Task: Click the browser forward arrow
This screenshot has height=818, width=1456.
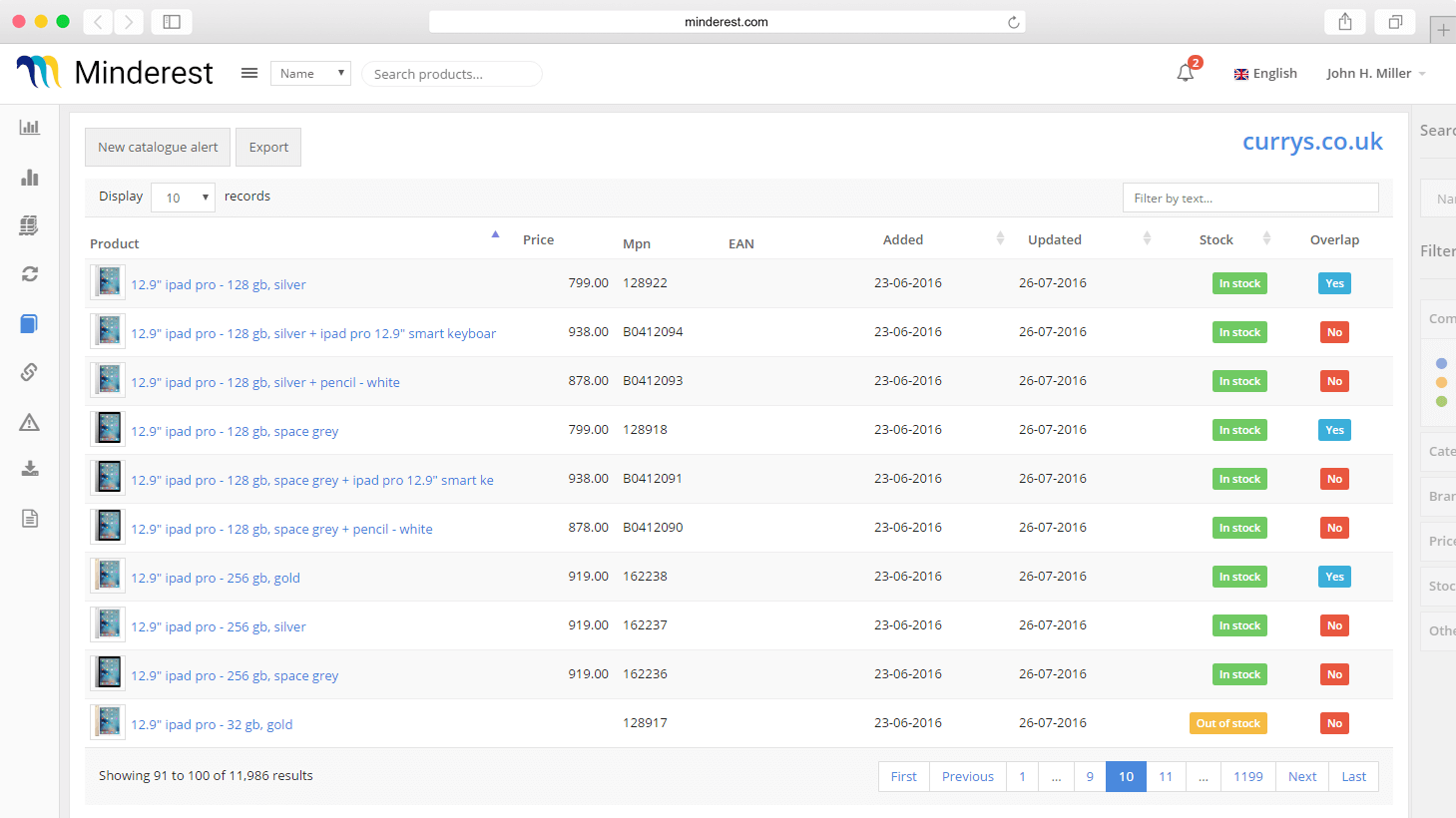Action: pos(129,22)
